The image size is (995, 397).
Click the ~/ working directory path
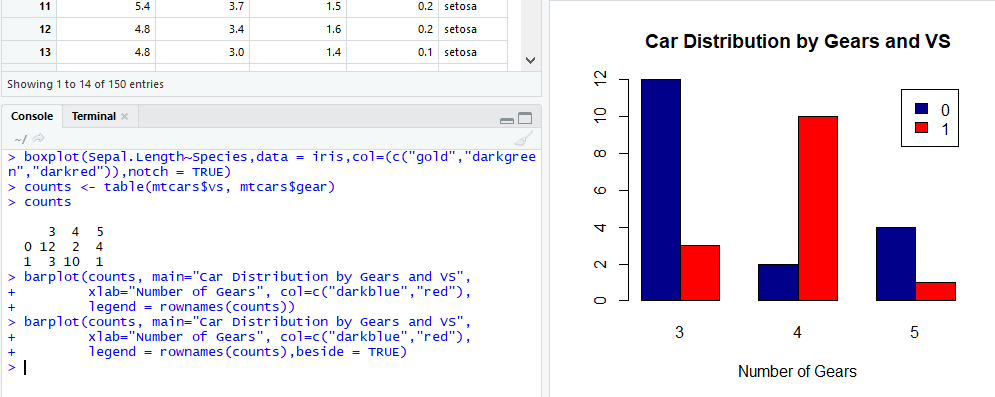[x=21, y=139]
